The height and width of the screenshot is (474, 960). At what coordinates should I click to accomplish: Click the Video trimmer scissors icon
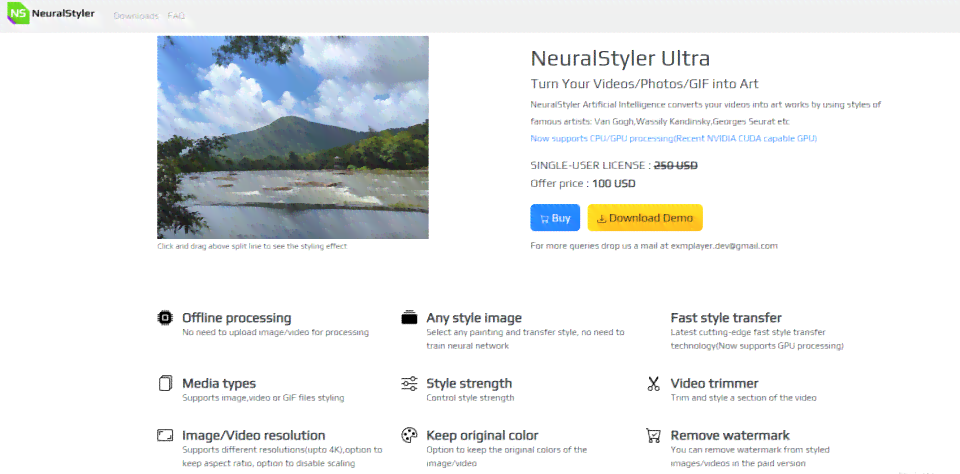click(x=653, y=383)
